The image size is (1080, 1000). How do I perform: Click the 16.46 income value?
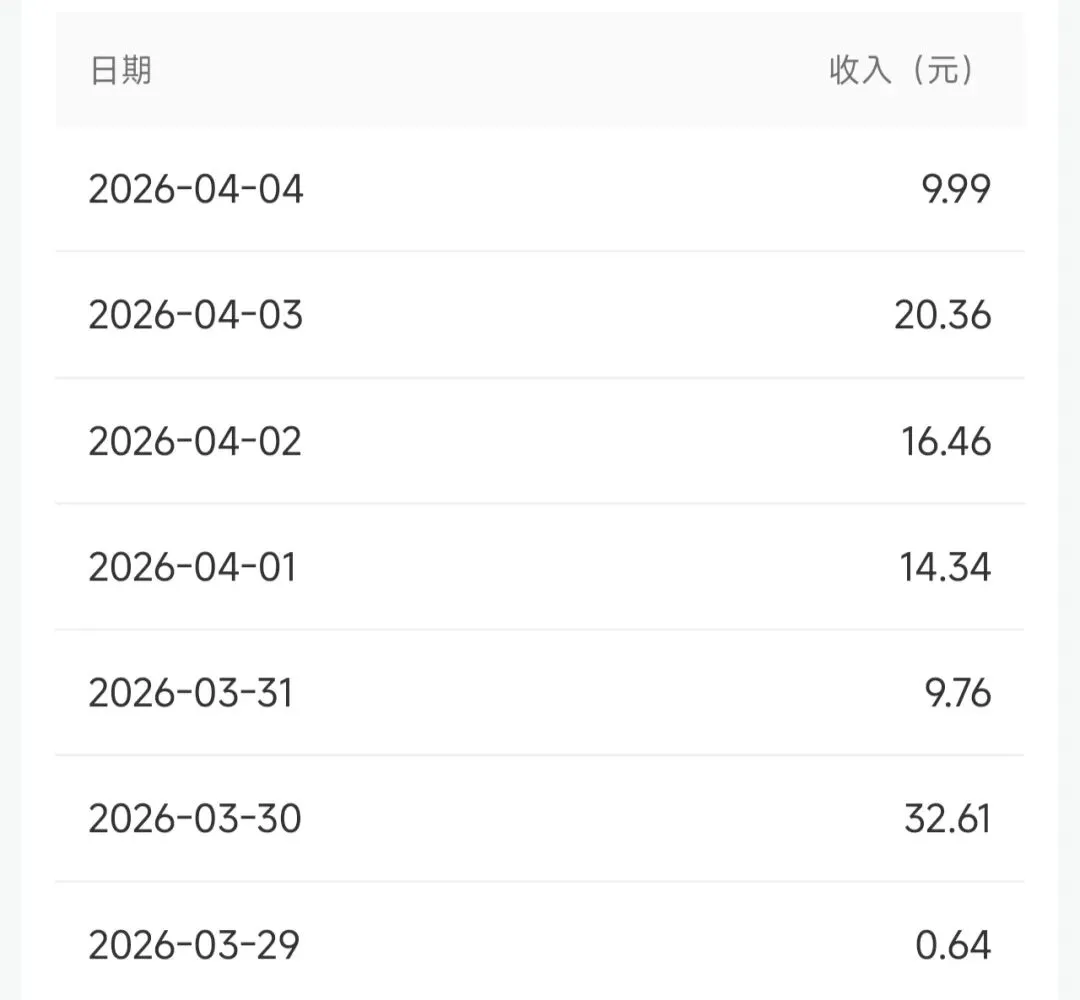[x=946, y=441]
